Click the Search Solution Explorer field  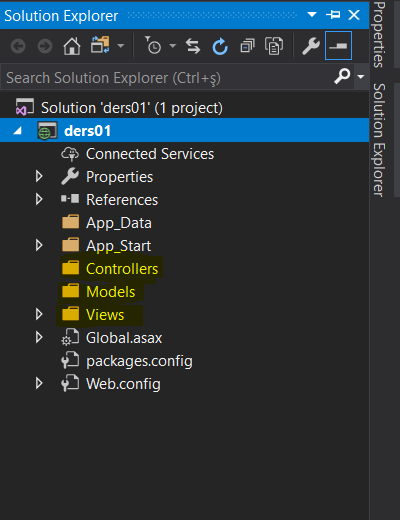[167, 77]
